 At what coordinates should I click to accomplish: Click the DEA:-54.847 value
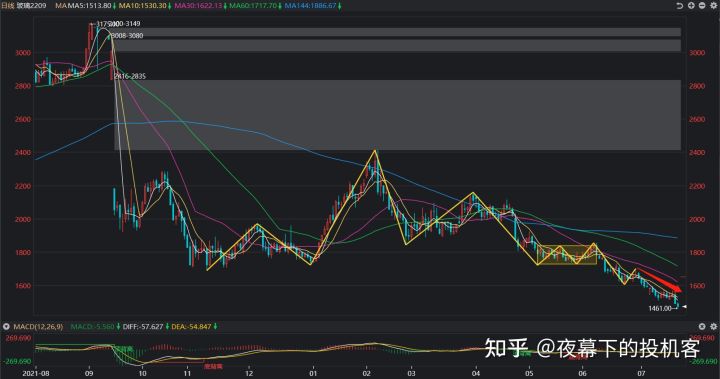191,327
